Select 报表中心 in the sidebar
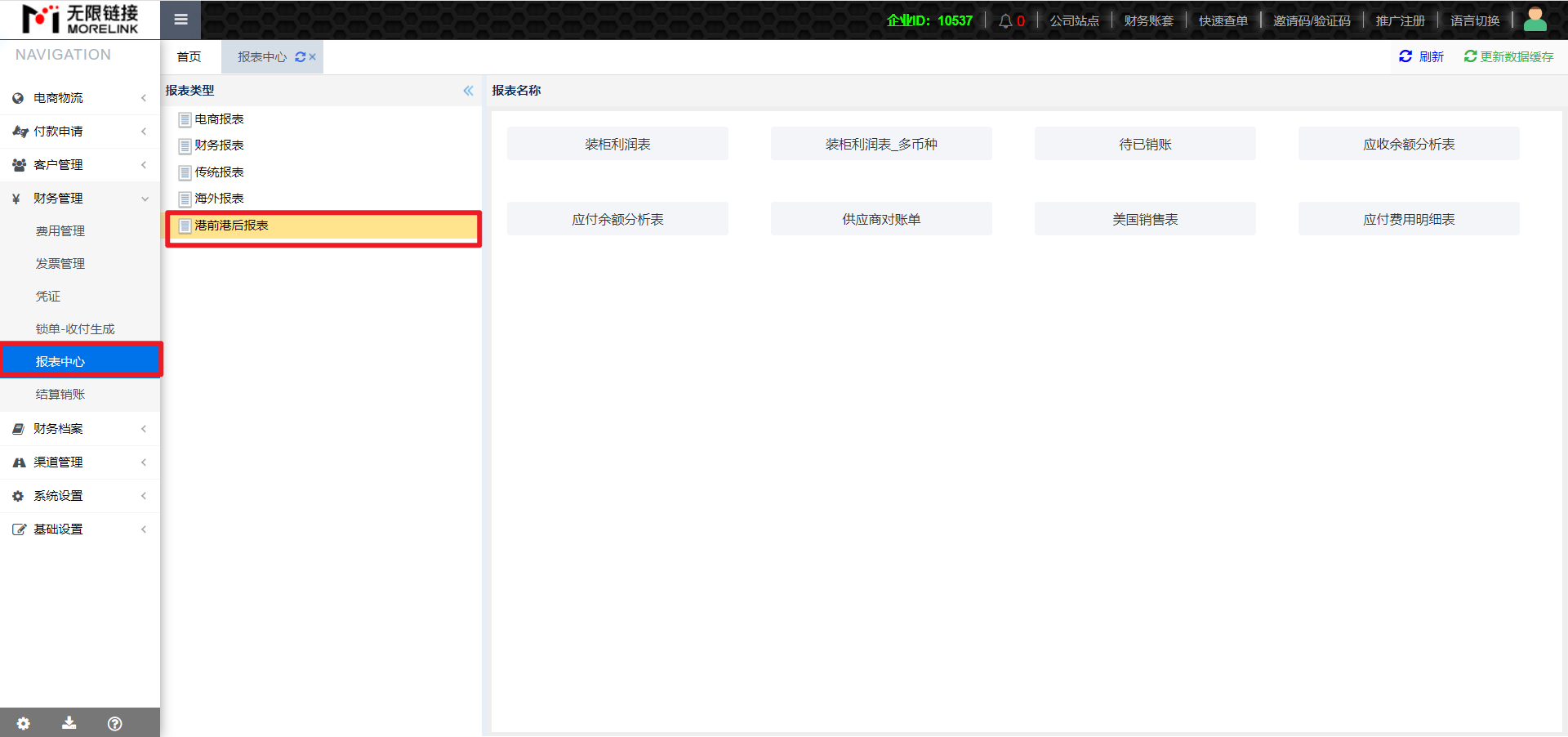This screenshot has height=737, width=1568. pyautogui.click(x=81, y=361)
